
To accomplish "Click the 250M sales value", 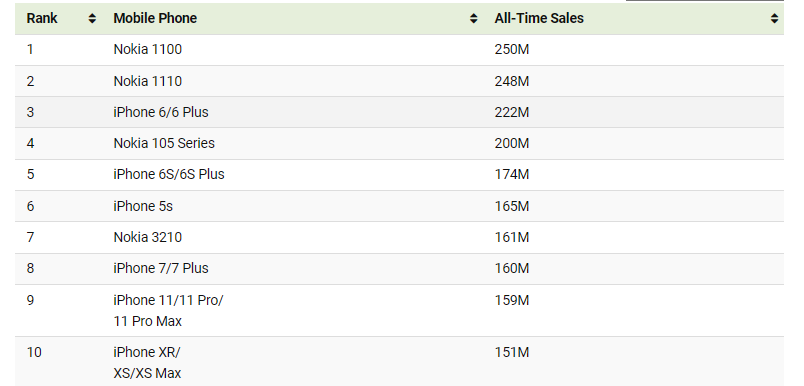I will pyautogui.click(x=512, y=49).
